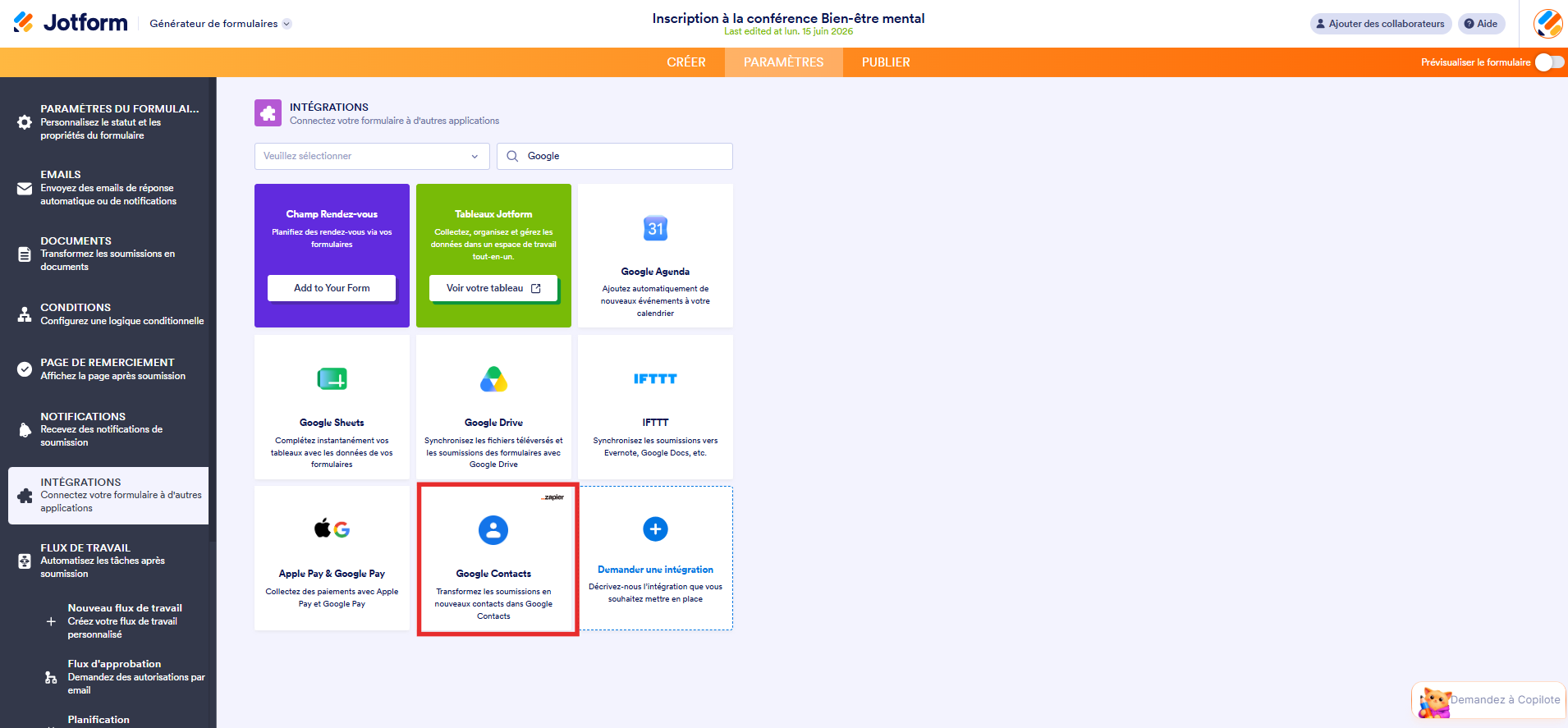This screenshot has height=728, width=1568.
Task: Click the Documents sidebar icon
Action: coord(25,254)
